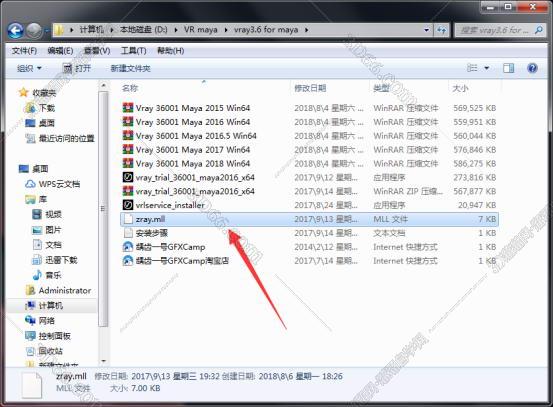Open the recent pages dropdown next to Forward
The width and height of the screenshot is (553, 407).
tap(47, 31)
